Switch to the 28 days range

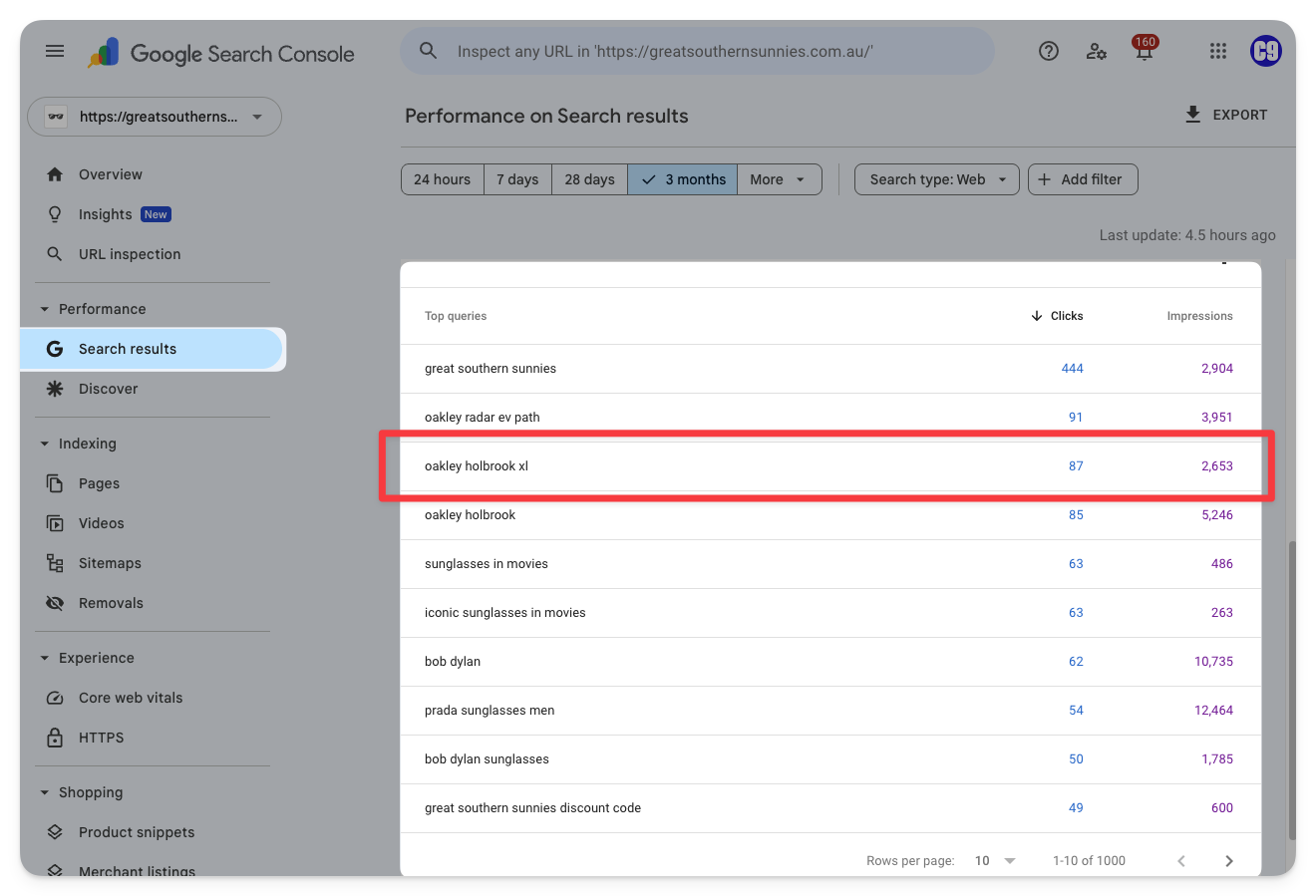[x=589, y=179]
